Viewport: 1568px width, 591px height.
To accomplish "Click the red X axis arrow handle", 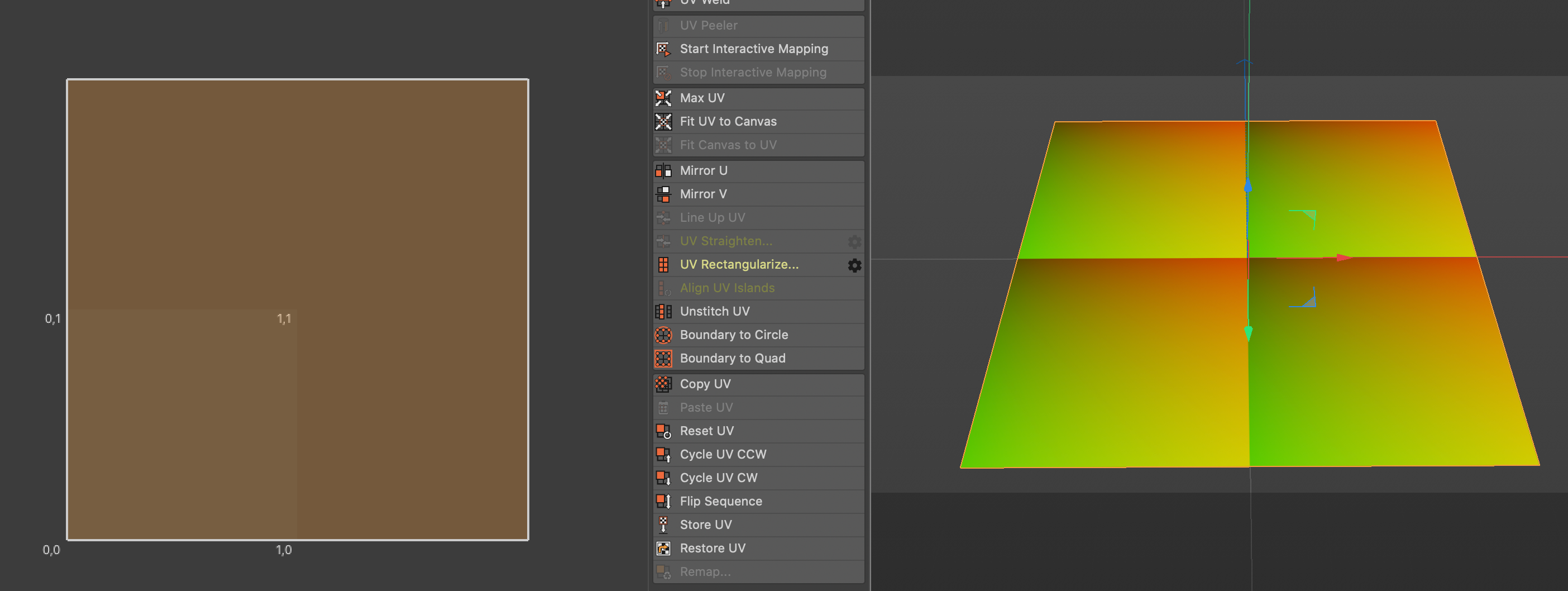I will tap(1344, 258).
